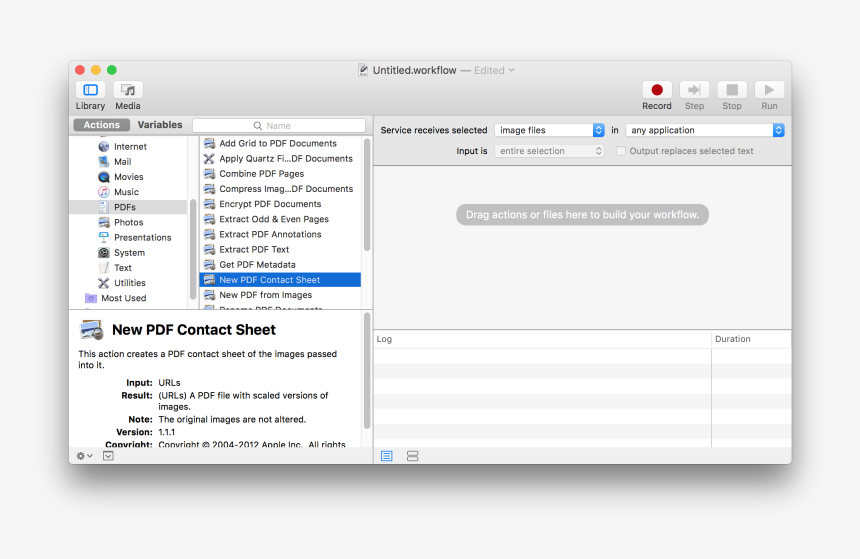
Task: Click the Step toolbar icon
Action: click(694, 90)
